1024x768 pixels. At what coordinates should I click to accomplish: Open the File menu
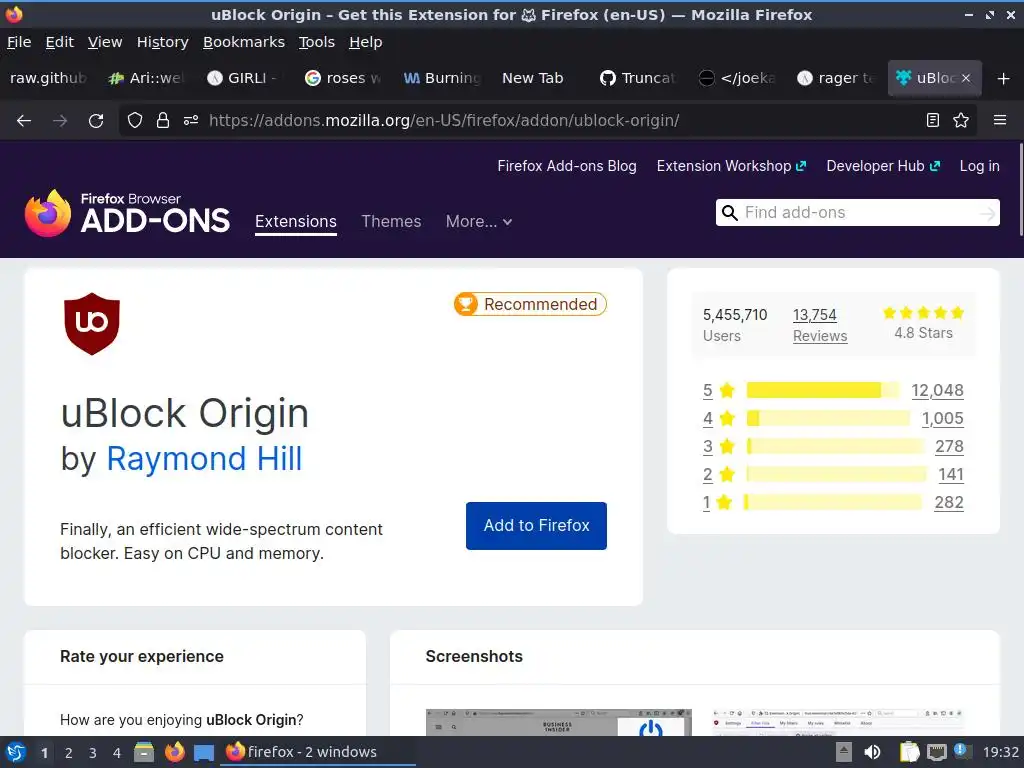[19, 42]
